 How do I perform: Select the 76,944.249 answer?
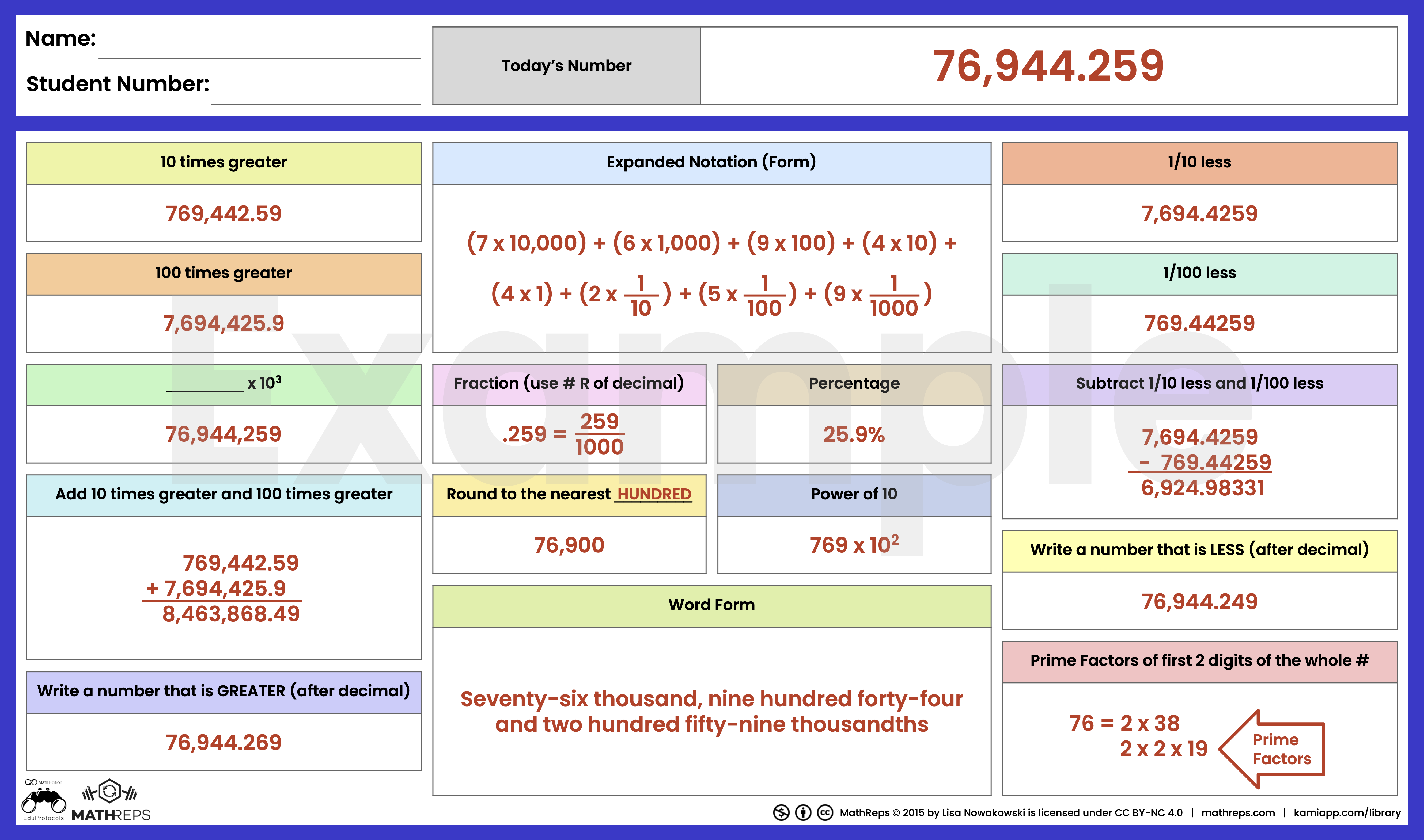coord(1199,601)
